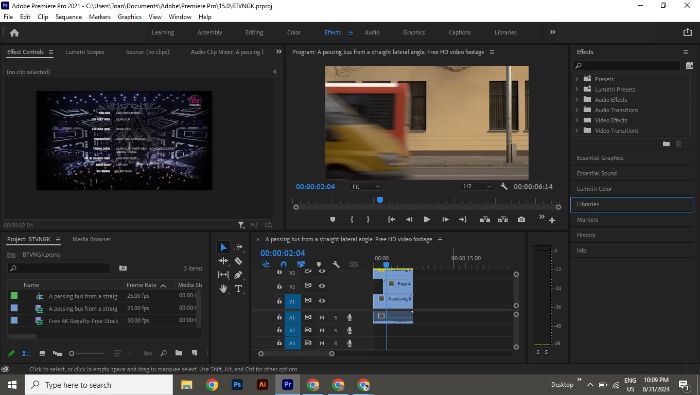Image resolution: width=700 pixels, height=395 pixels.
Task: Select the Track Select Forward tool
Action: 239,247
